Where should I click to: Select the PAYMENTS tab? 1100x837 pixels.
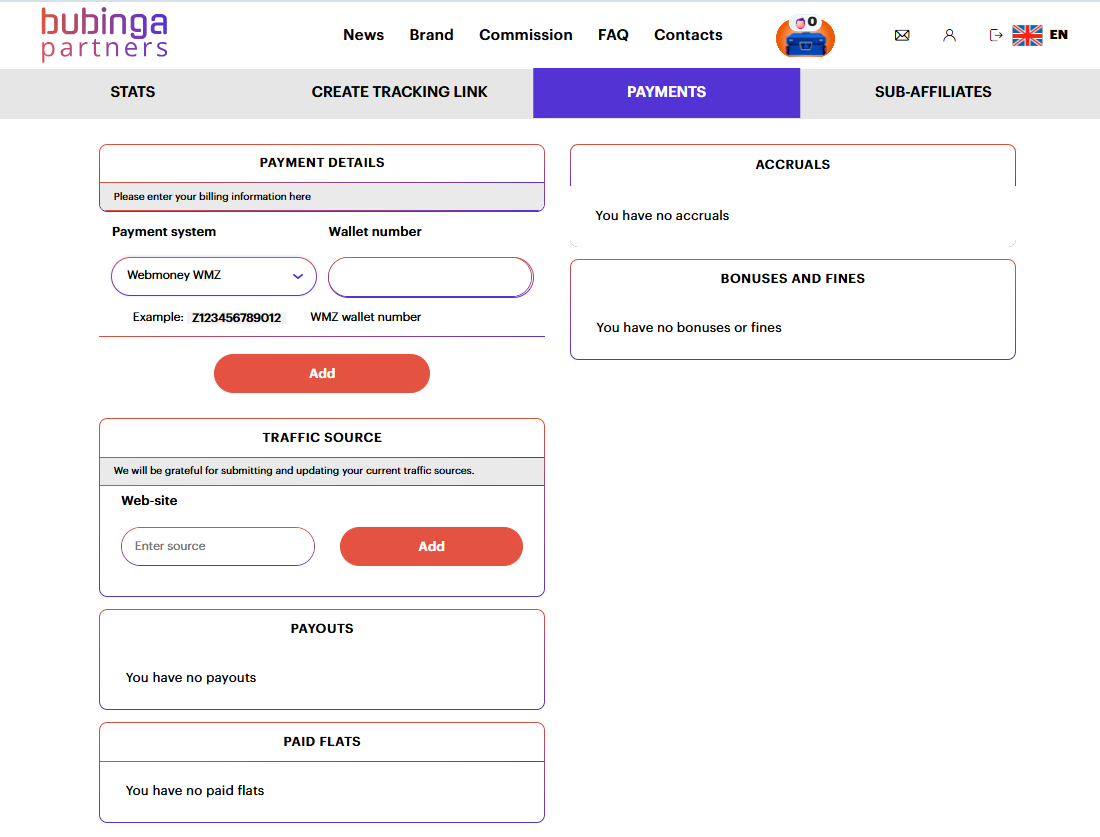[x=666, y=92]
